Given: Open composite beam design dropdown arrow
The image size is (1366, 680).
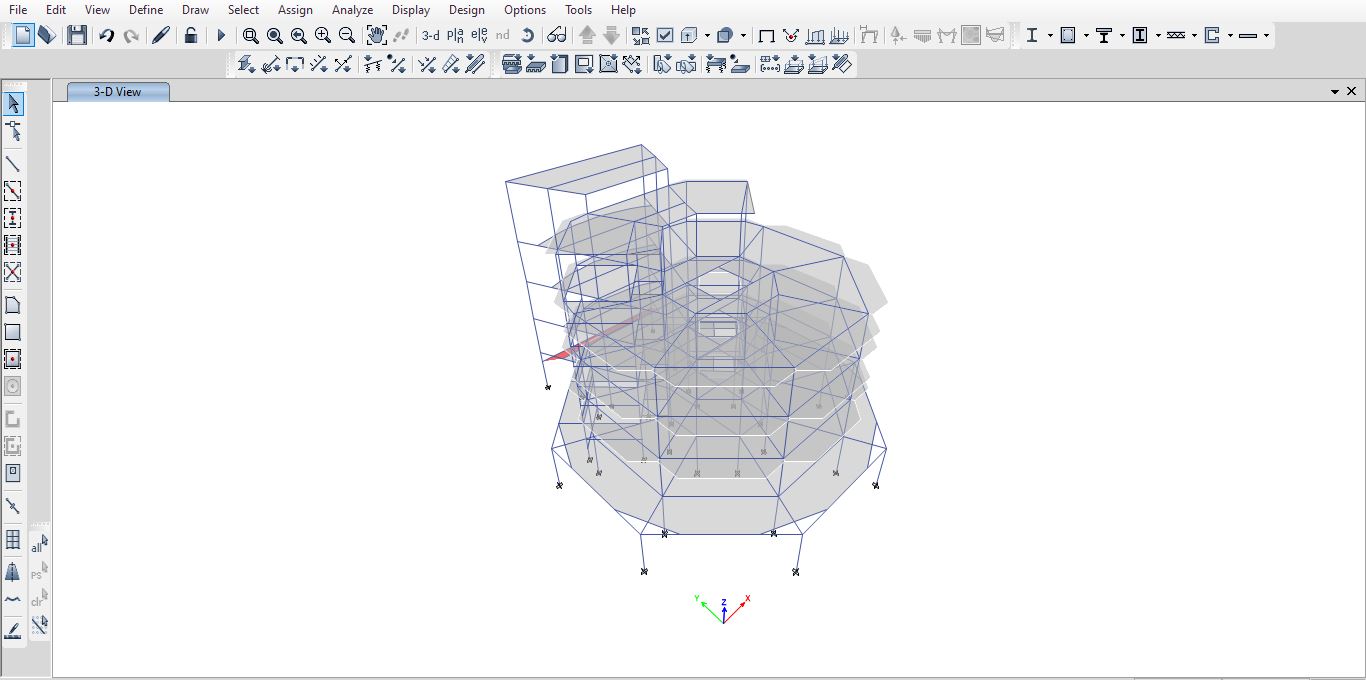Looking at the screenshot, I should point(1122,36).
